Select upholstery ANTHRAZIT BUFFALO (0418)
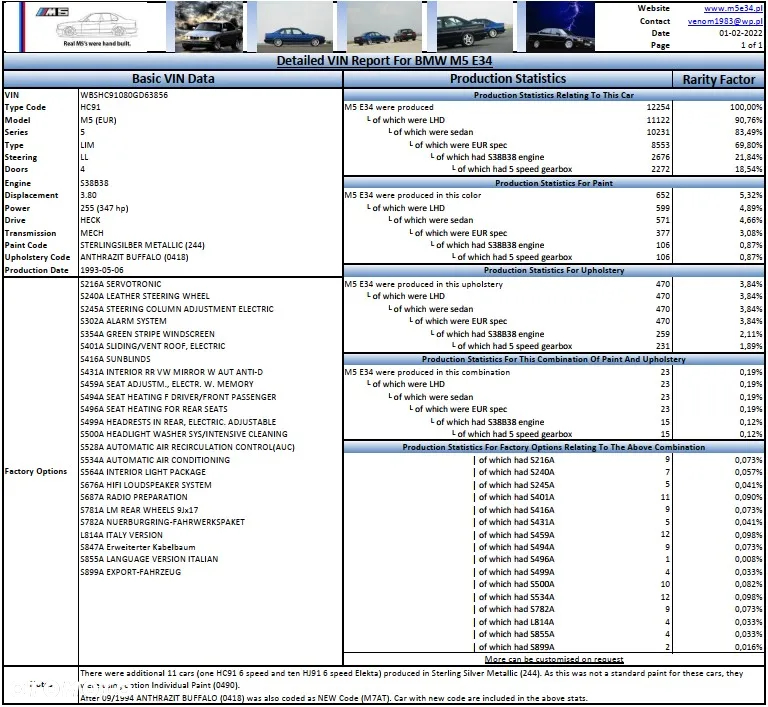768x707 pixels. click(x=134, y=257)
